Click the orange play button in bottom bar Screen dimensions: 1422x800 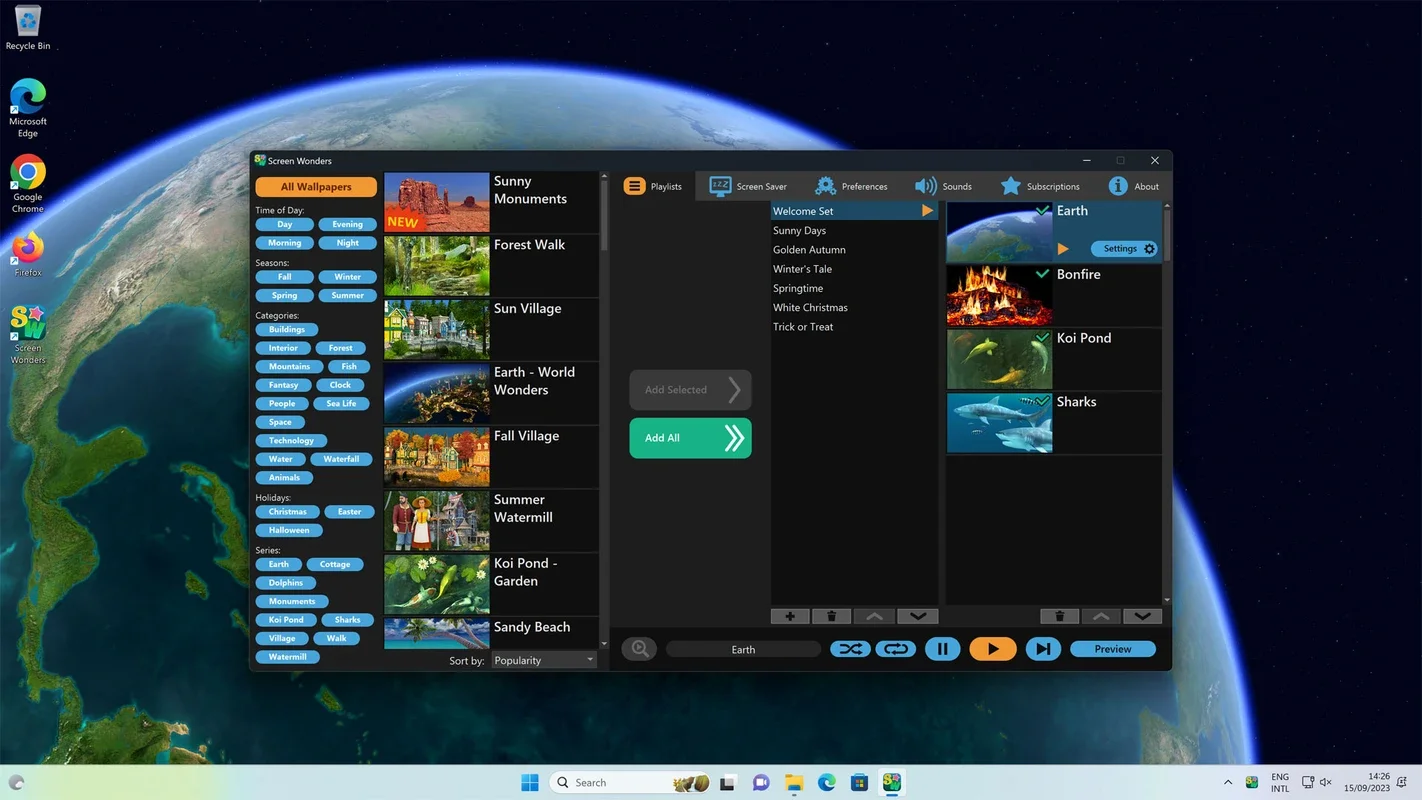(992, 649)
